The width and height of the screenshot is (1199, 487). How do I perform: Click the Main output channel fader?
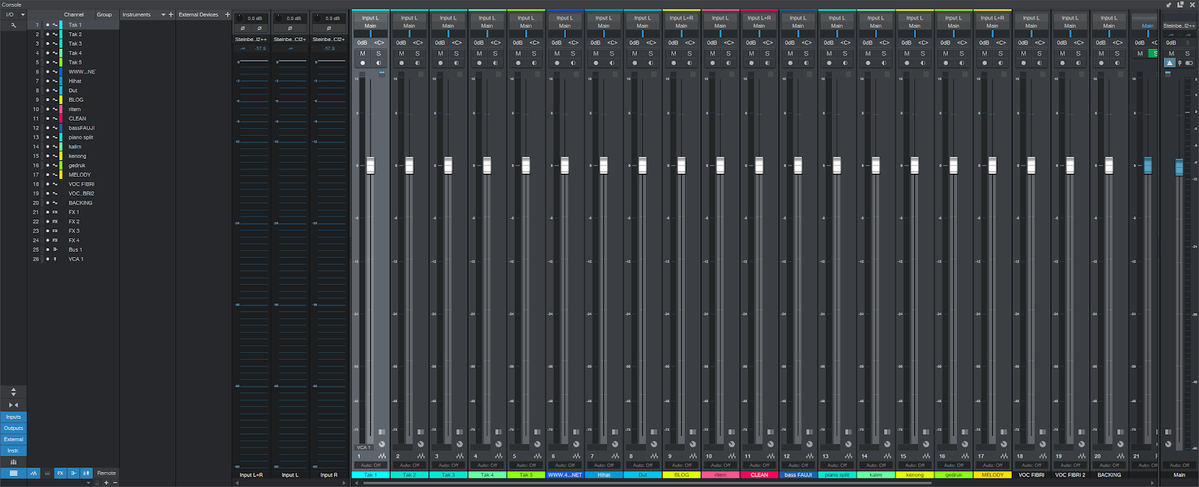(x=1178, y=165)
